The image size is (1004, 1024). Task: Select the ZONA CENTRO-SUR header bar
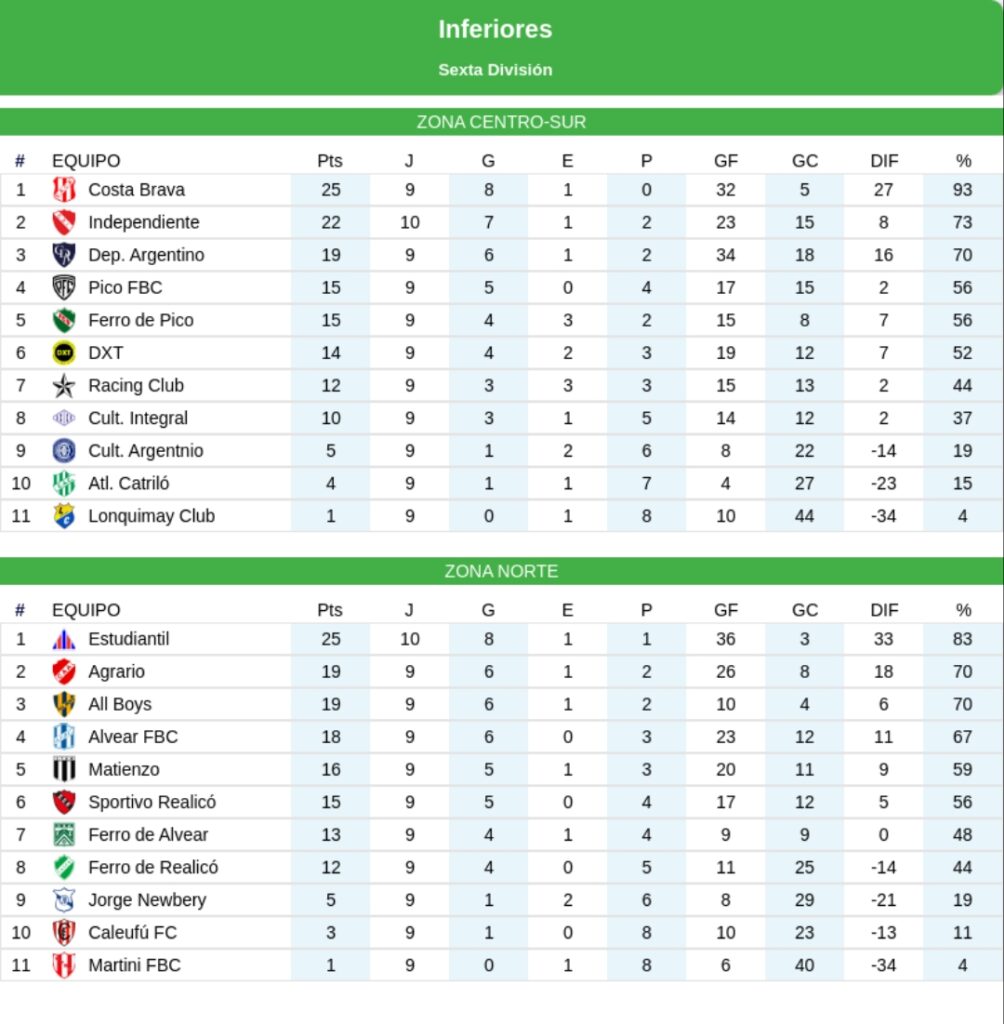tap(501, 122)
